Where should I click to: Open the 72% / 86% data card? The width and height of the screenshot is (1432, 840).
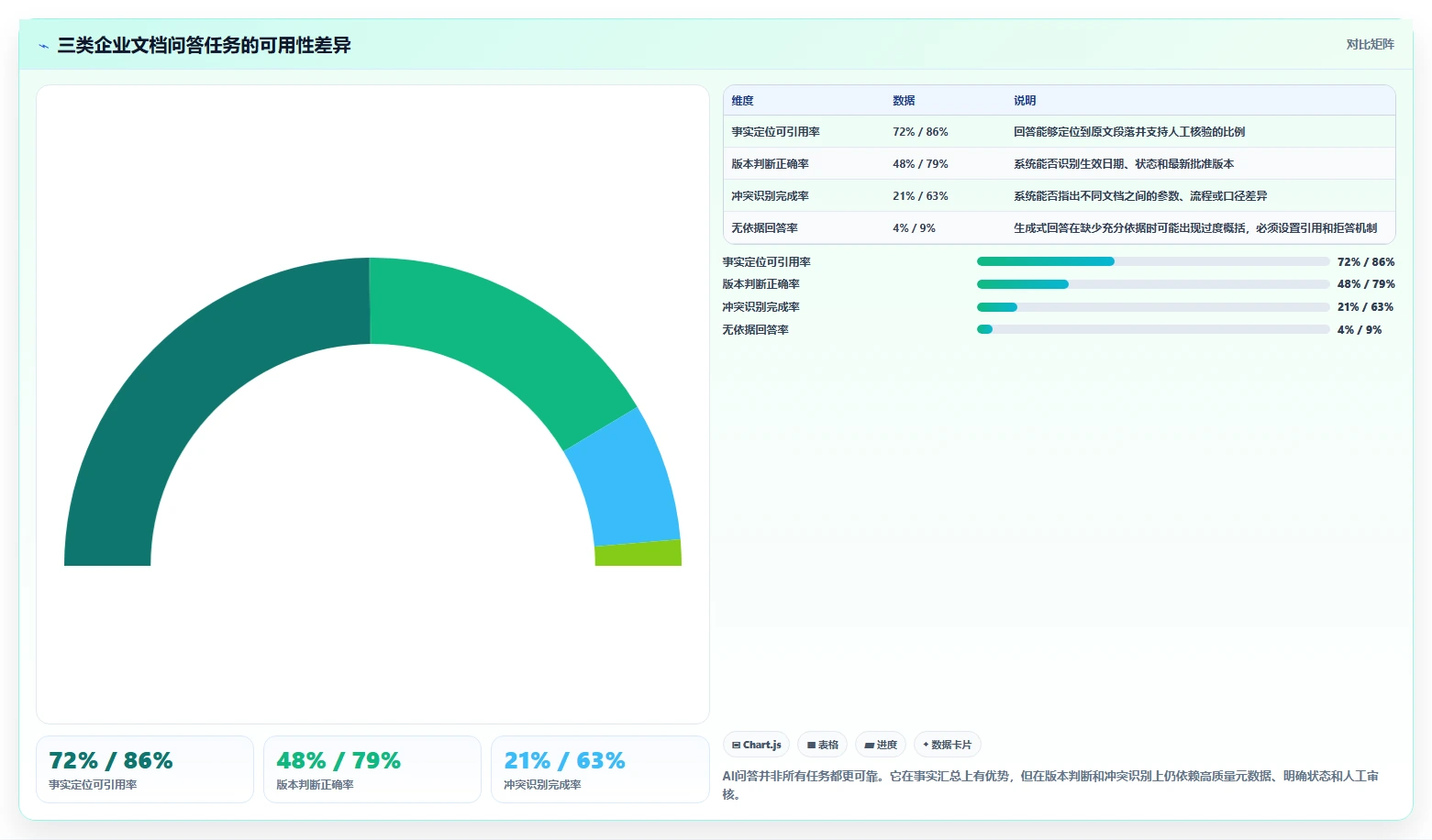pyautogui.click(x=145, y=769)
